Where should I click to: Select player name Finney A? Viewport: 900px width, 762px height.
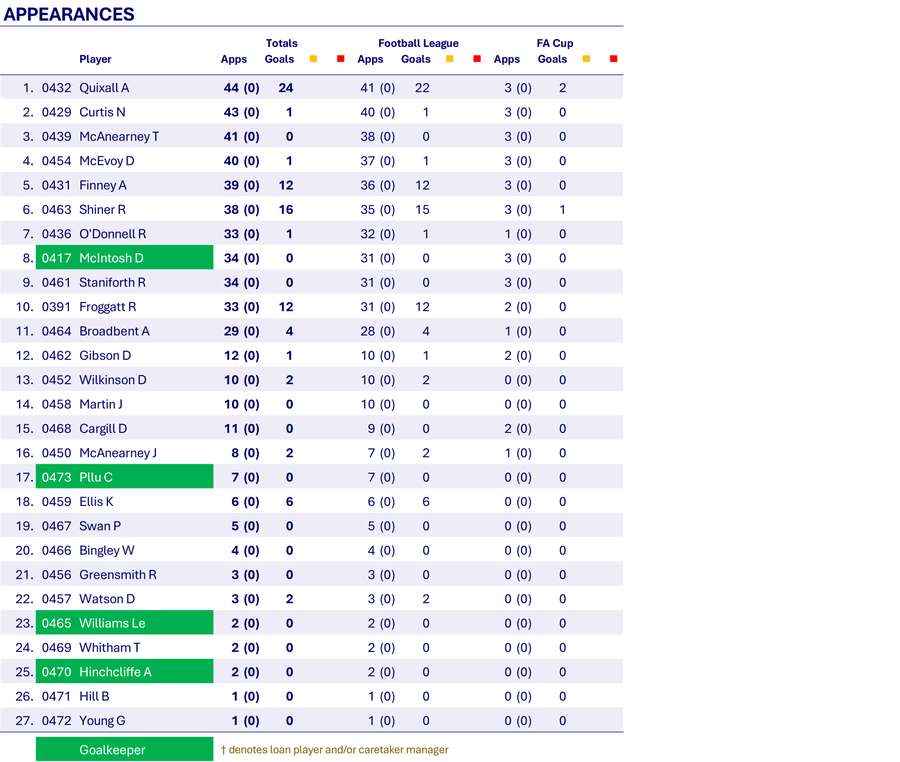point(103,185)
